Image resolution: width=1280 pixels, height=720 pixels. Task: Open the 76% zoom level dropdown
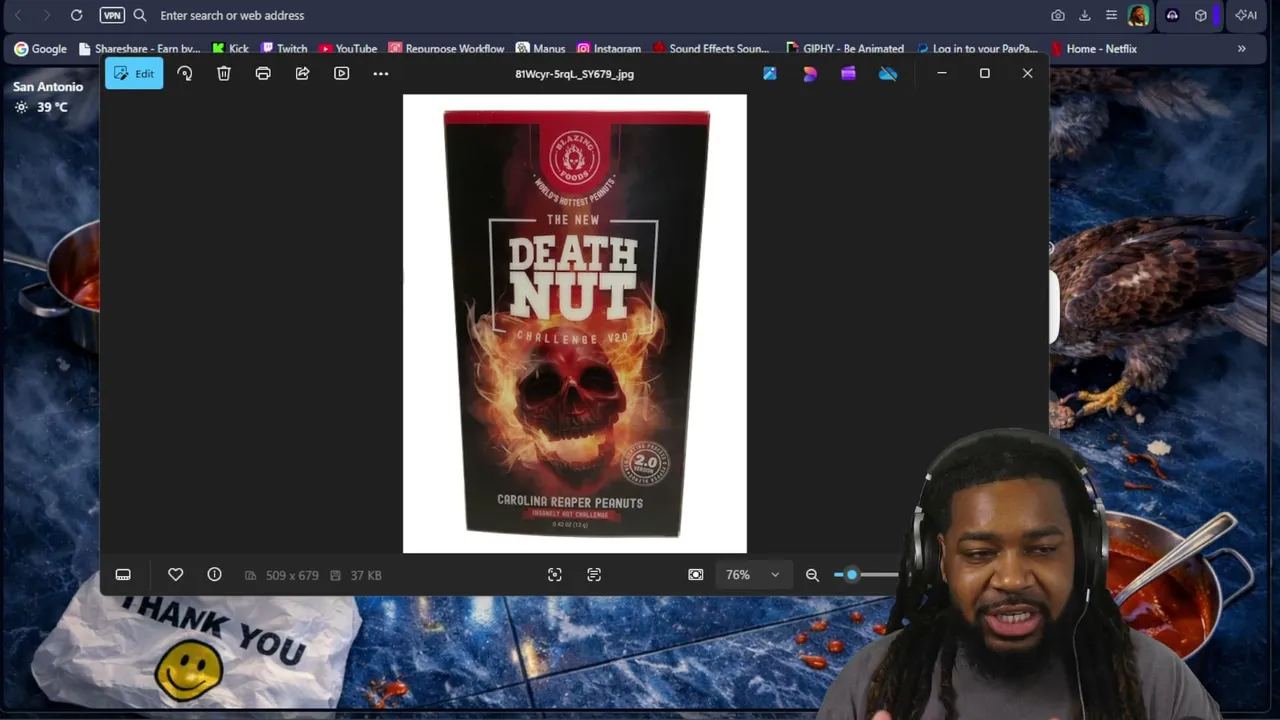click(x=753, y=575)
